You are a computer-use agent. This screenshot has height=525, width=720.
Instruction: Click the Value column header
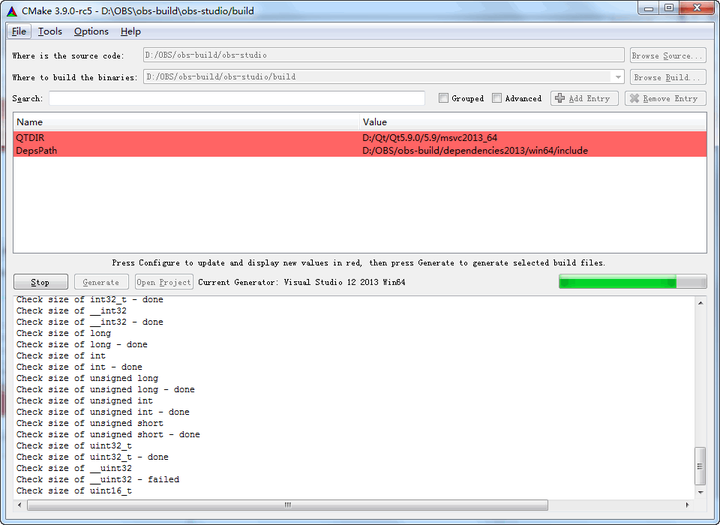tap(533, 122)
